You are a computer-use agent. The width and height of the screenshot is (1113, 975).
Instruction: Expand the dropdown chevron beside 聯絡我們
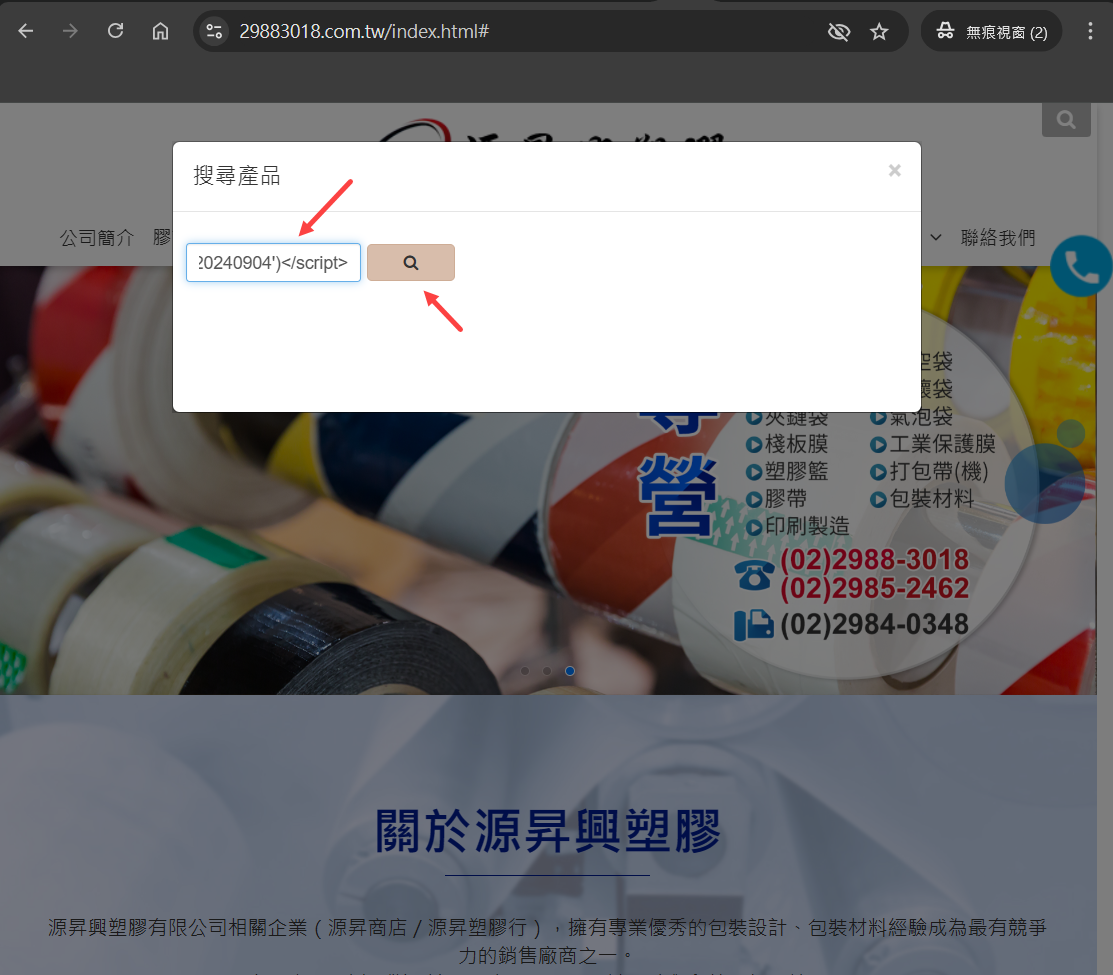[x=936, y=238]
